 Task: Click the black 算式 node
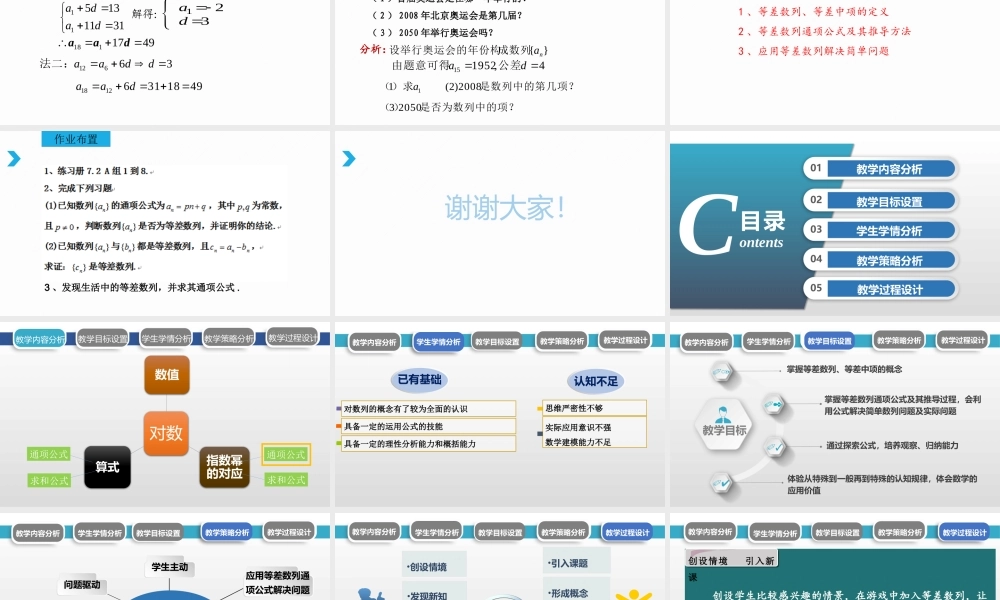[107, 467]
